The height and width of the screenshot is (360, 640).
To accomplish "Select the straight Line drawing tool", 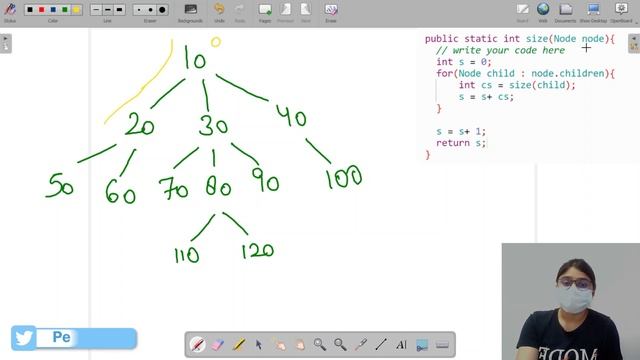I will [381, 344].
